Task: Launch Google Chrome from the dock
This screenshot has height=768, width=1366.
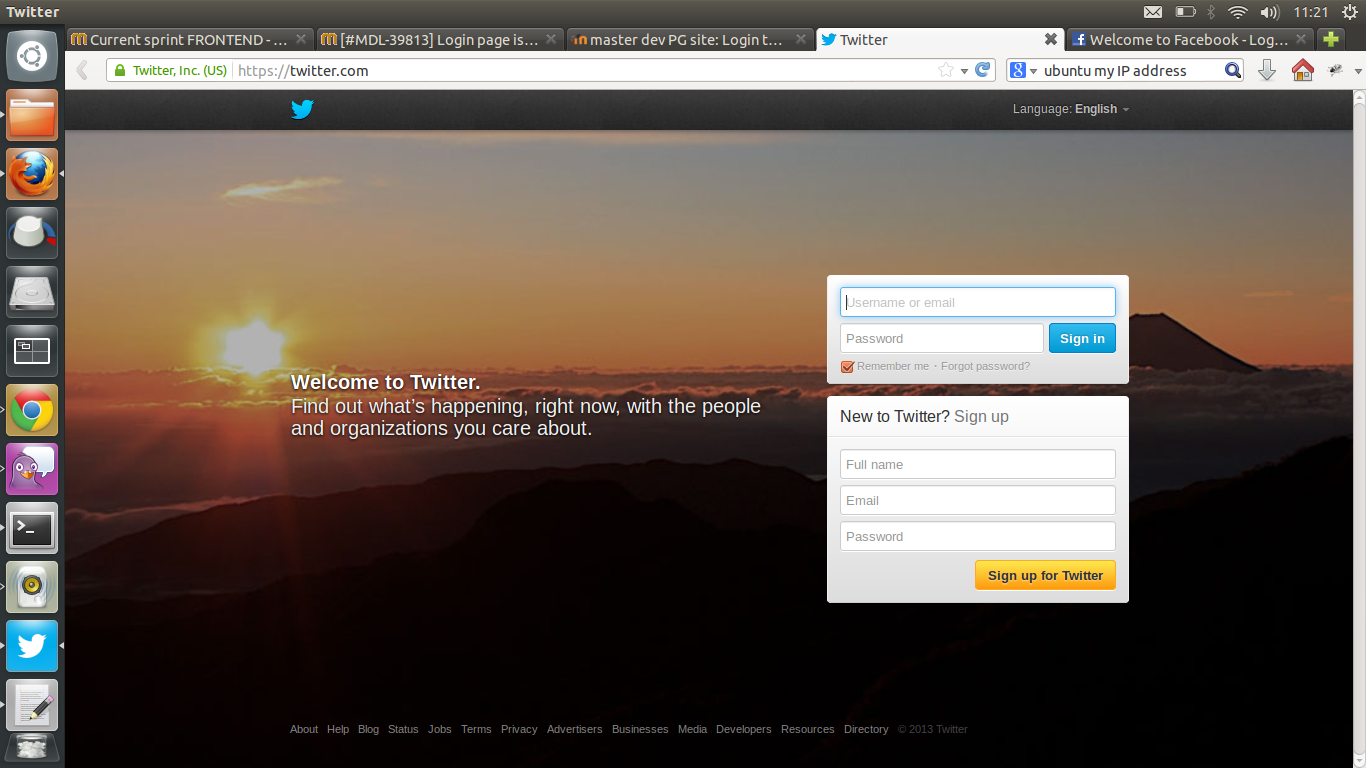Action: [x=32, y=410]
